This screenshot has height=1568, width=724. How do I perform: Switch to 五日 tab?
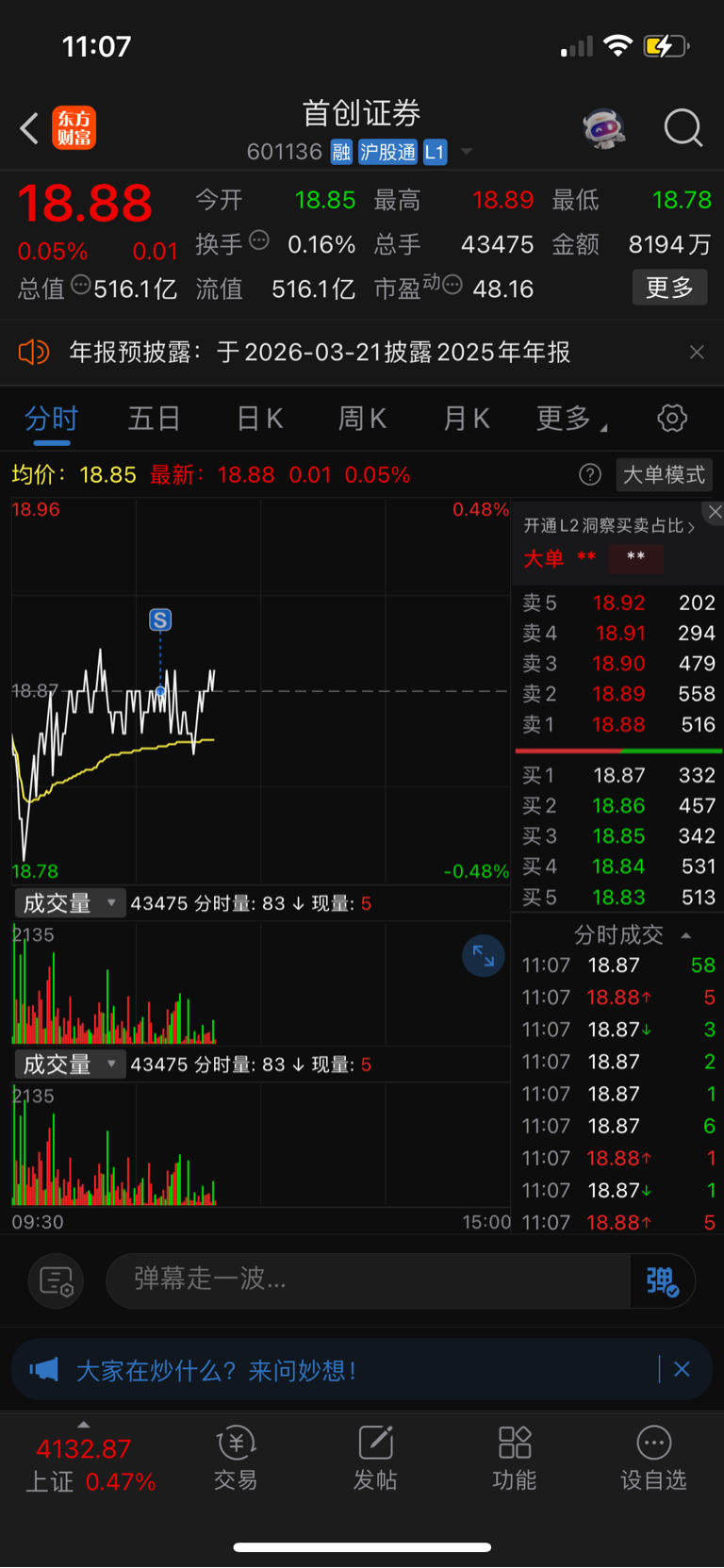[x=154, y=418]
